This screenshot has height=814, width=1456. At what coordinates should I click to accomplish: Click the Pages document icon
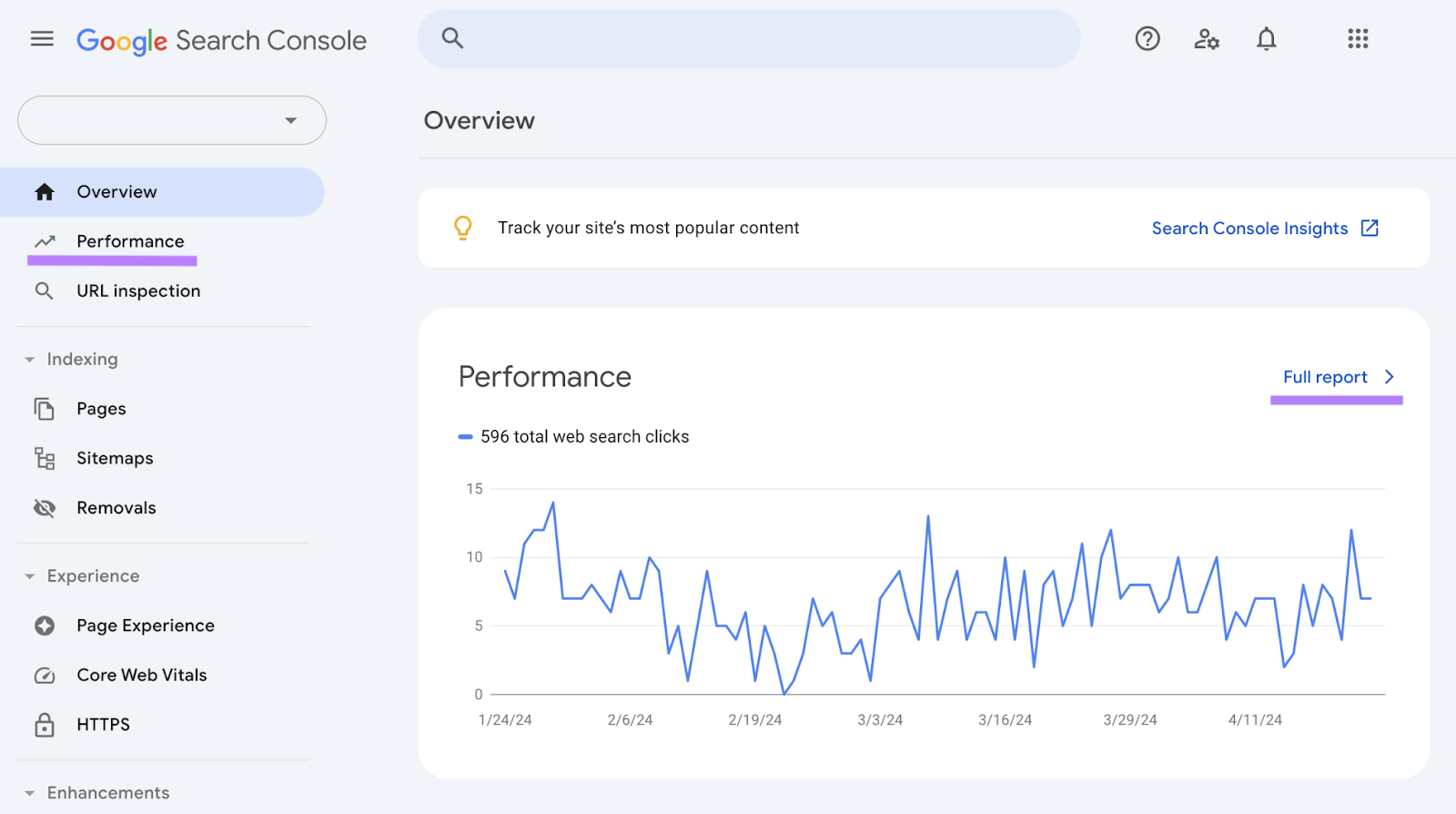click(x=44, y=409)
